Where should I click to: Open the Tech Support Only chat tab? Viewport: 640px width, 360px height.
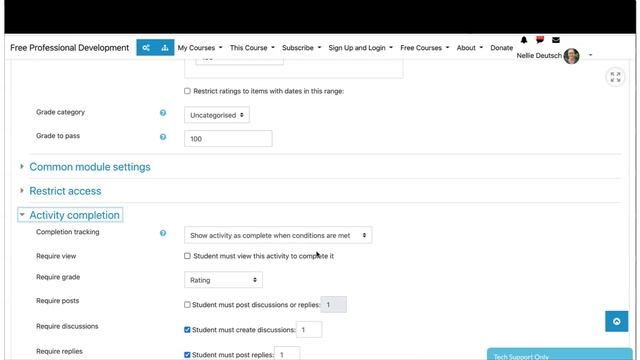pos(560,354)
